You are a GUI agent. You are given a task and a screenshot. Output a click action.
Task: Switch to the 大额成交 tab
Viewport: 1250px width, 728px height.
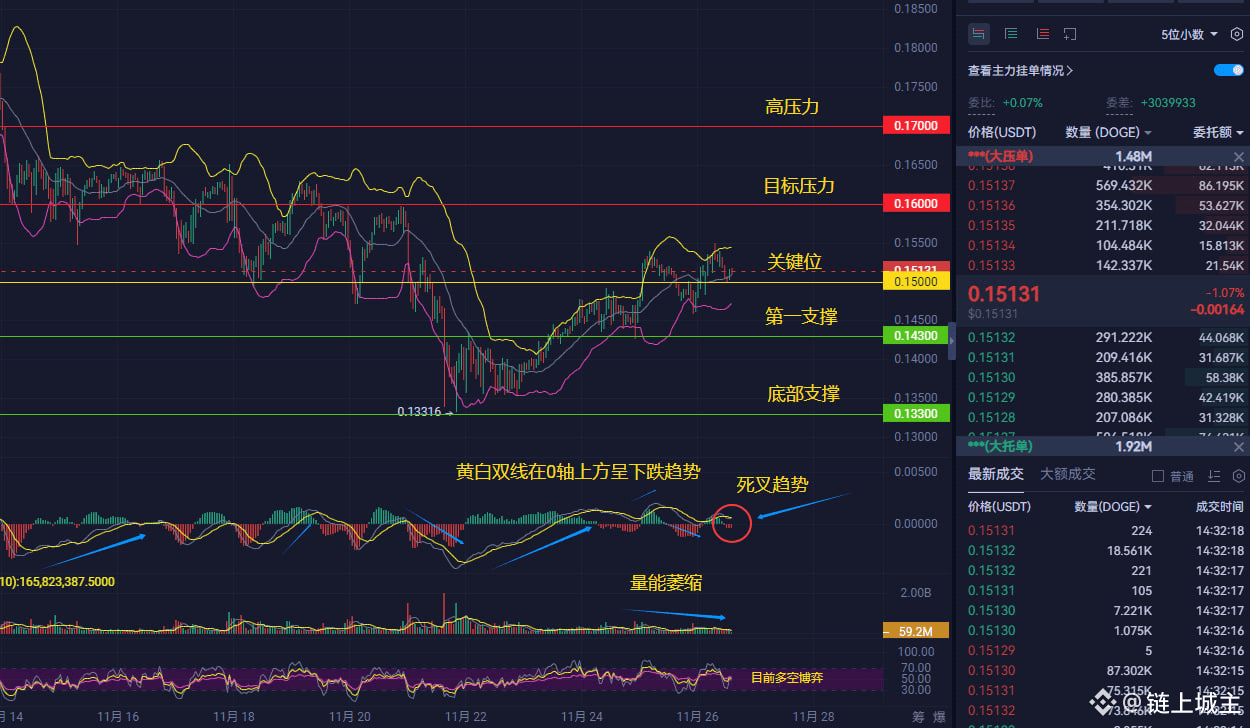pos(1067,475)
